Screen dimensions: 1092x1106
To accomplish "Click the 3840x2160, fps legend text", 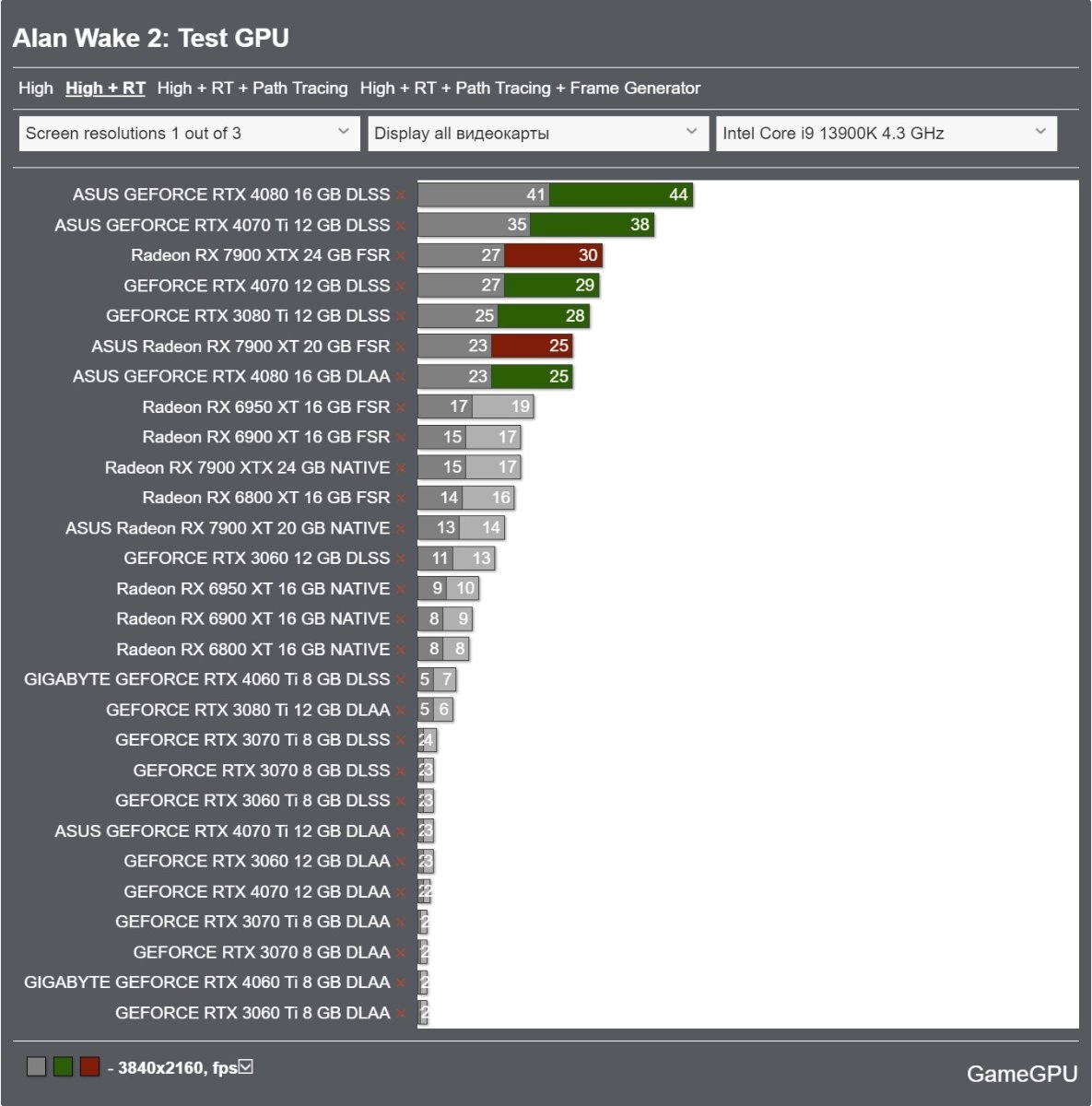I will point(172,1068).
